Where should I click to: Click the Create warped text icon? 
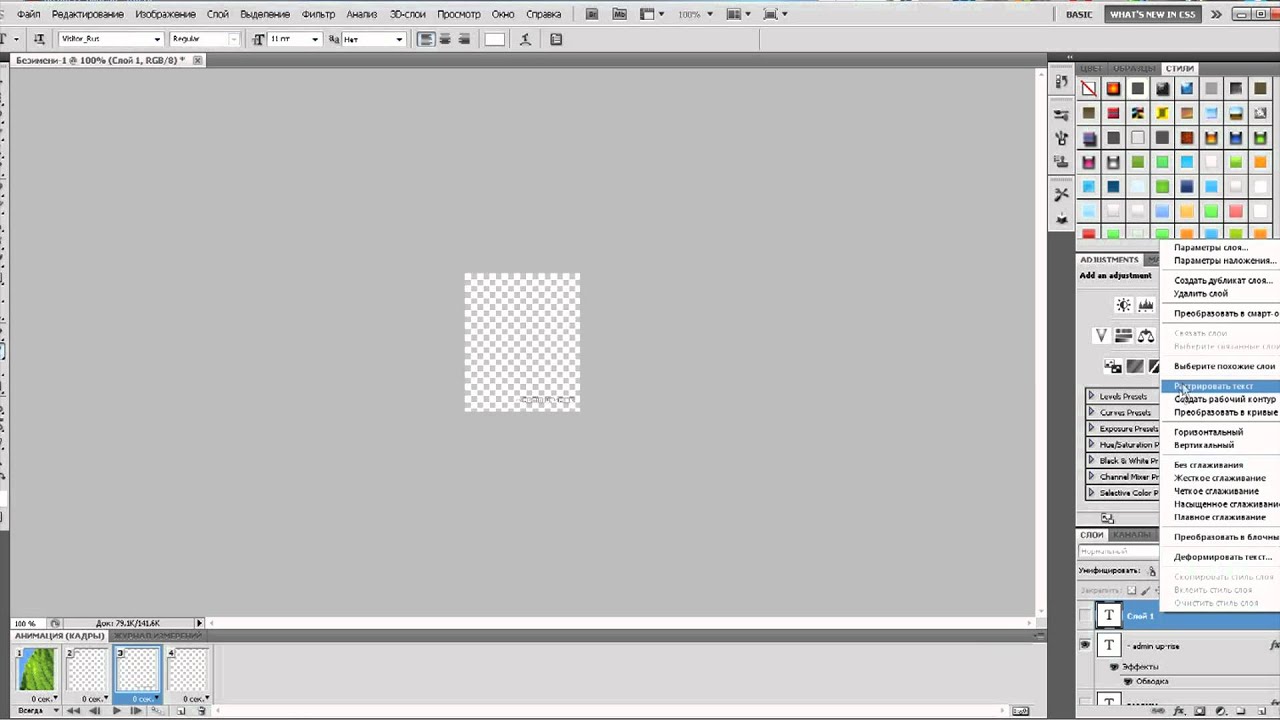pyautogui.click(x=527, y=39)
